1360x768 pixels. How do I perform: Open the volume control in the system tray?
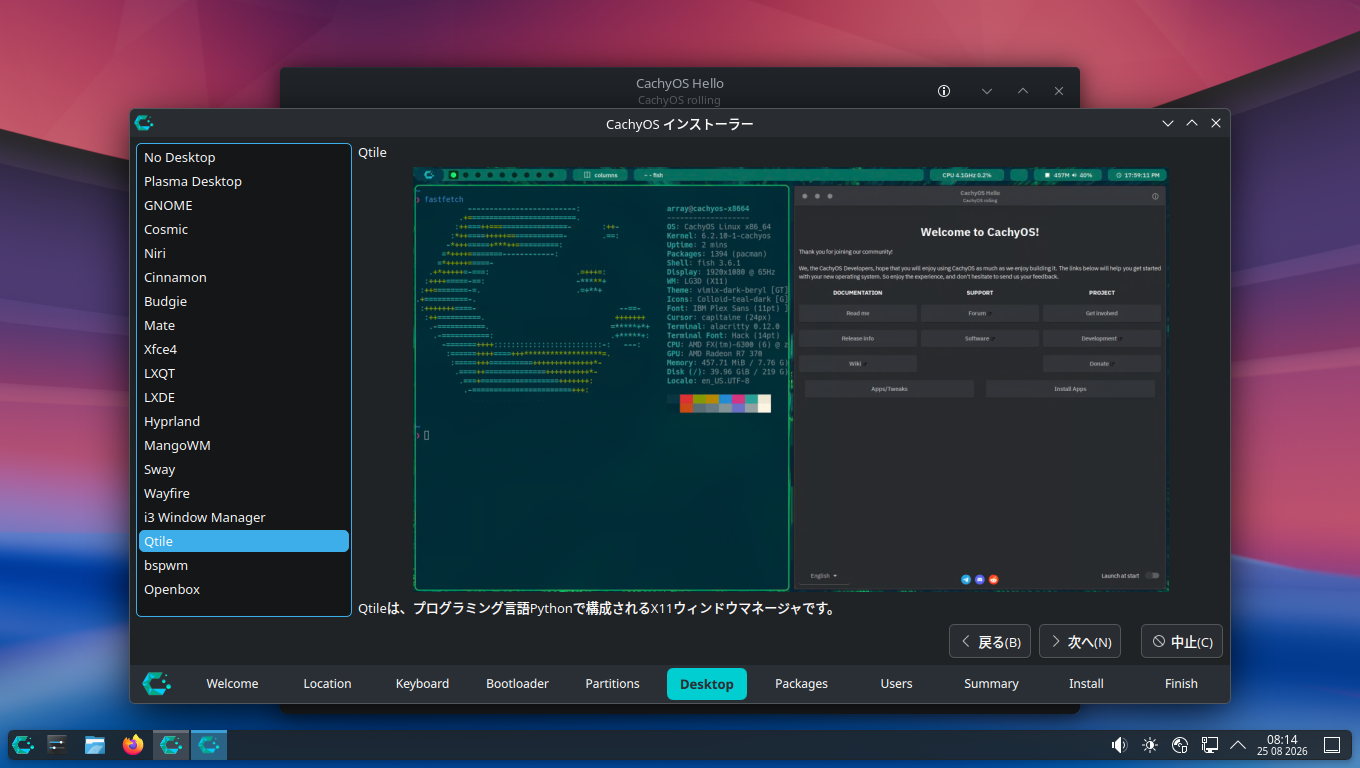pyautogui.click(x=1120, y=745)
